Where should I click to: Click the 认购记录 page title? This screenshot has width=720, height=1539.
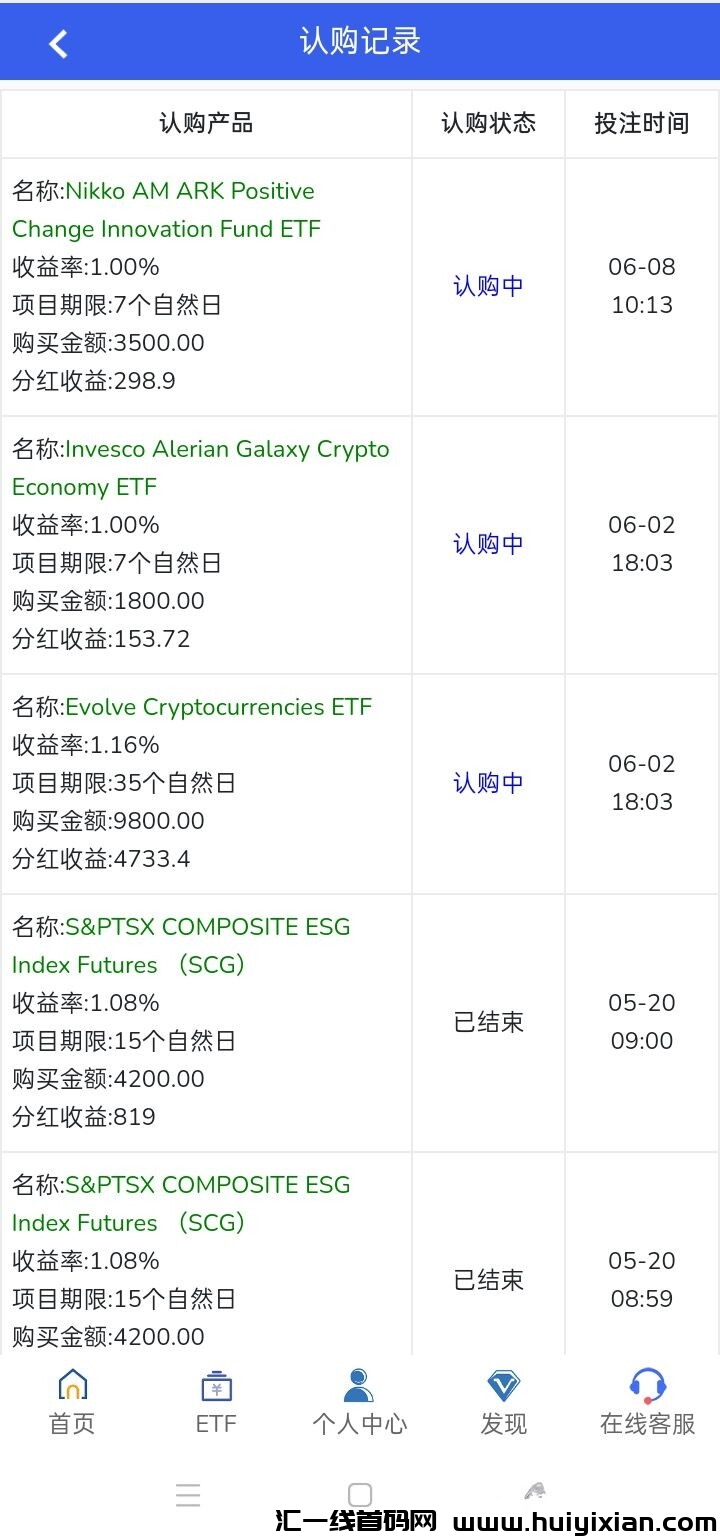click(360, 41)
